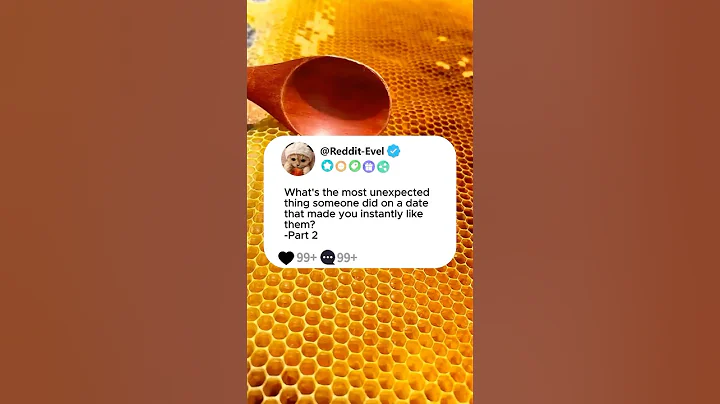Click the teal share badge icon
Screen dimensions: 720x404
click(x=382, y=166)
